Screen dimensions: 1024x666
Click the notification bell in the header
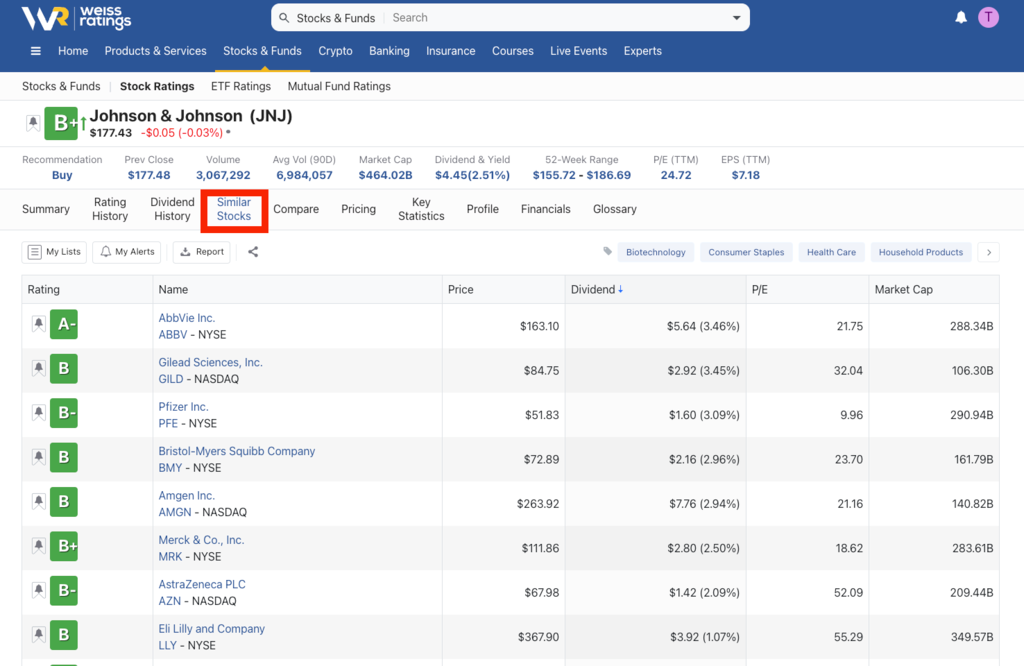[961, 17]
